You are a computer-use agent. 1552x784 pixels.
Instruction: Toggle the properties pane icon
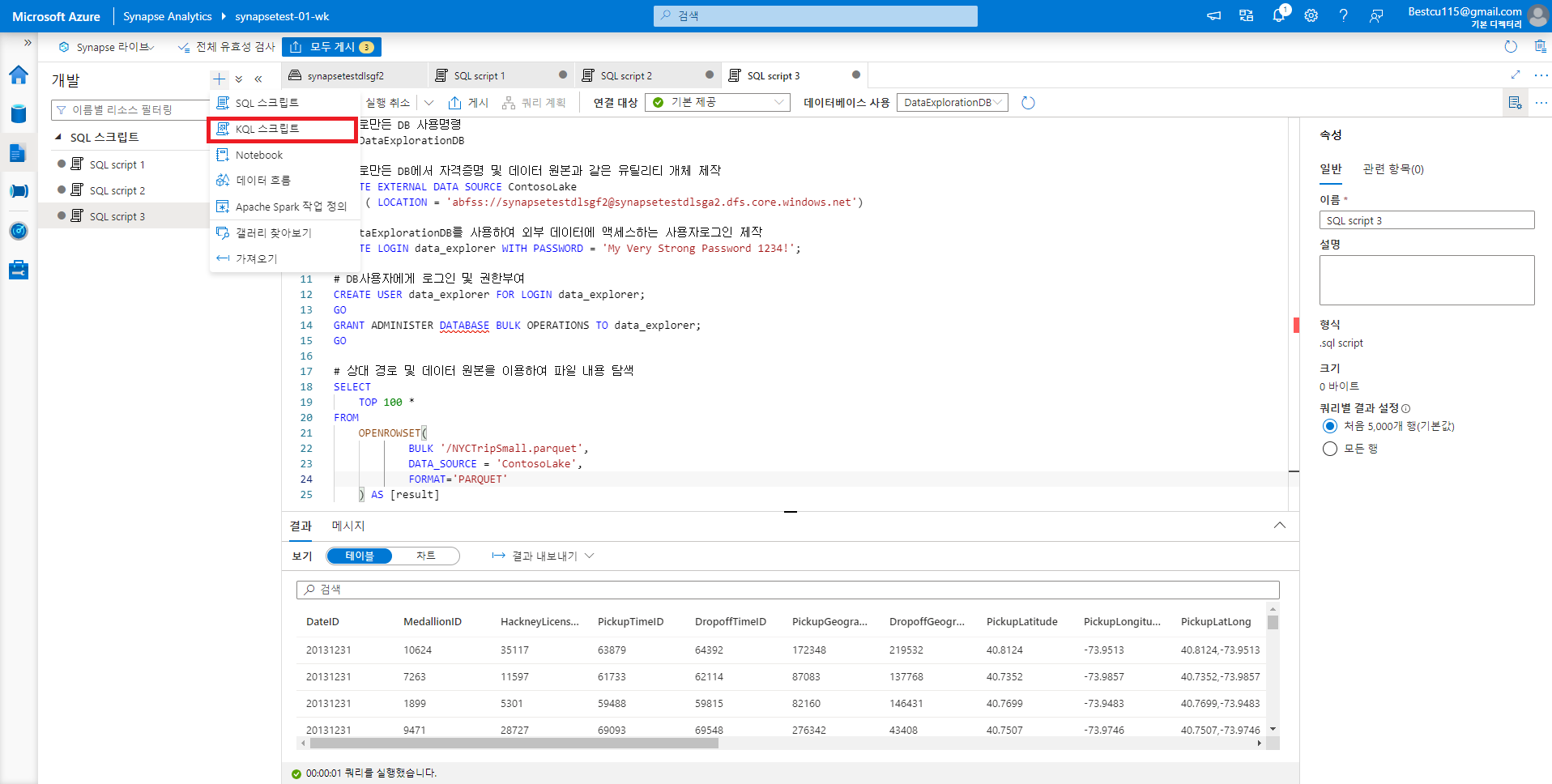1515,103
